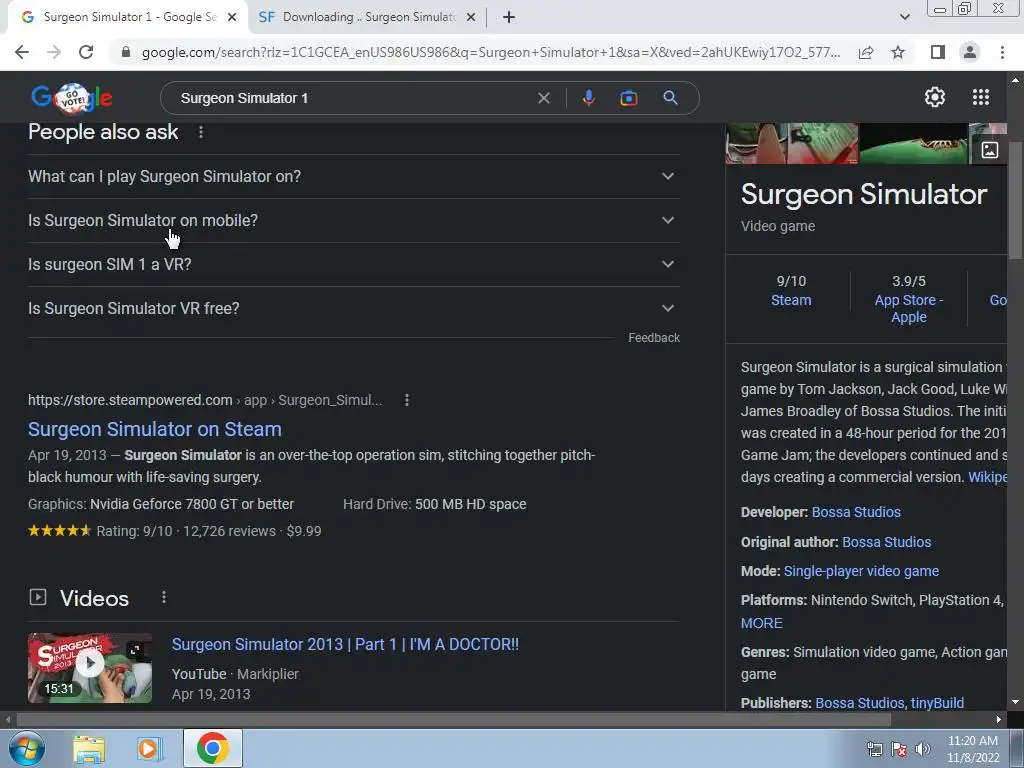Open Google quick settings gear
Image resolution: width=1024 pixels, height=768 pixels.
[935, 97]
